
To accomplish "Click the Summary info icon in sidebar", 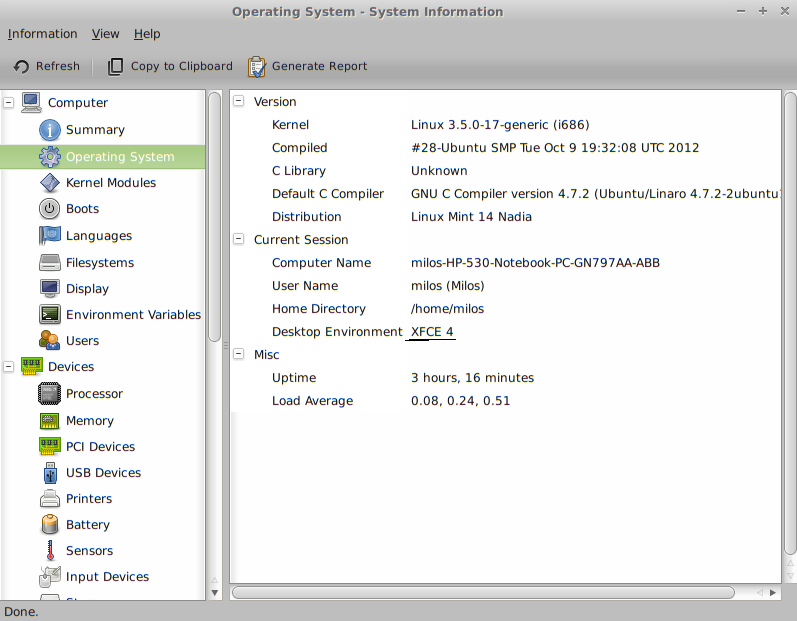I will (50, 130).
